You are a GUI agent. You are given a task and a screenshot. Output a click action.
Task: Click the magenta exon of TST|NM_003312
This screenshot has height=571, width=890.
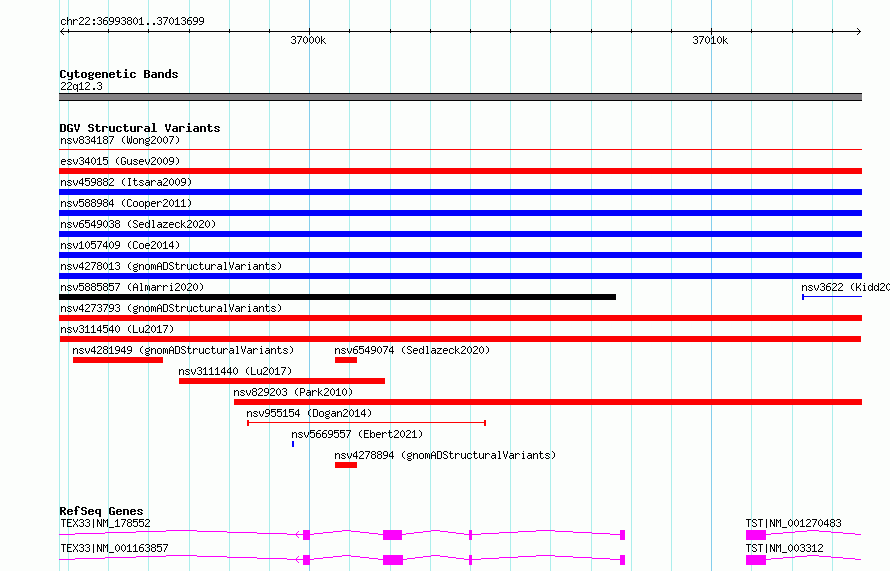(x=755, y=560)
